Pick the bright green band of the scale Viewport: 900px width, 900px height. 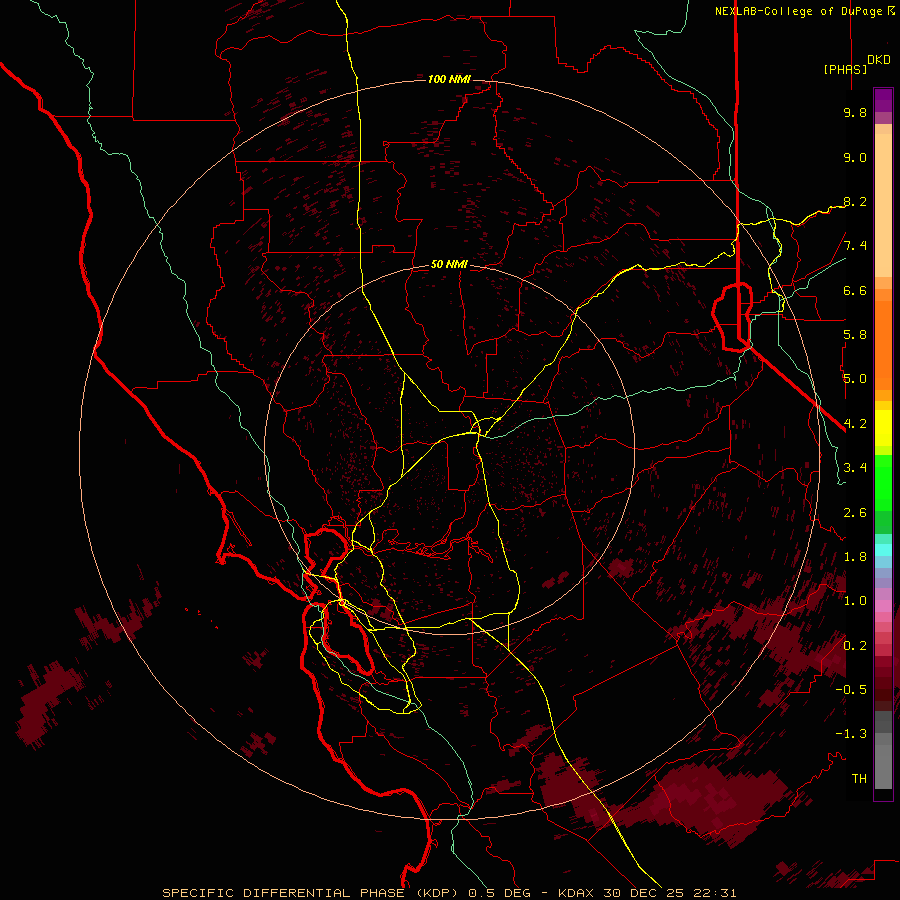pos(883,481)
